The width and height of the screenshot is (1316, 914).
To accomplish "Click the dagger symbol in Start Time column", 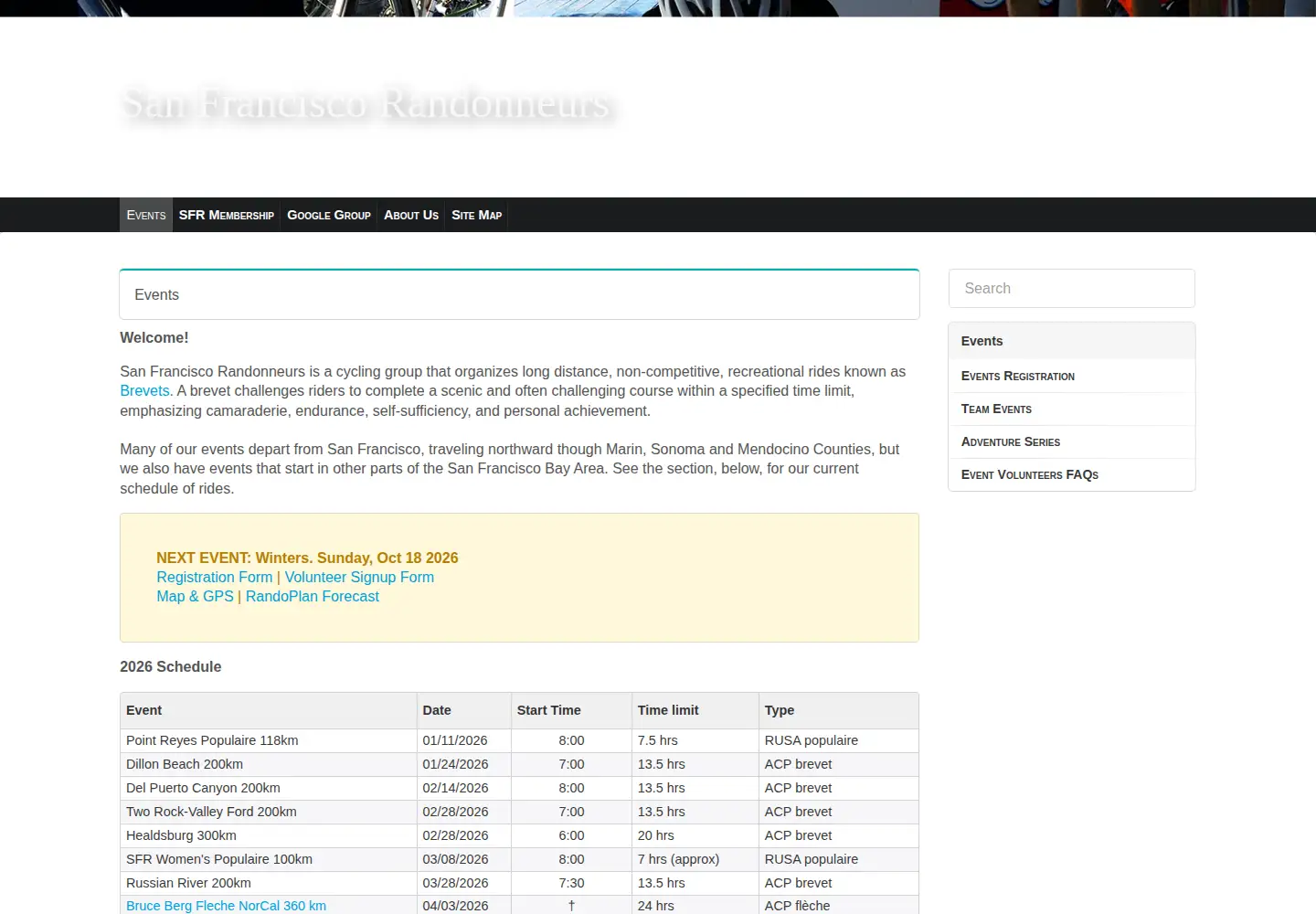I will pyautogui.click(x=571, y=906).
